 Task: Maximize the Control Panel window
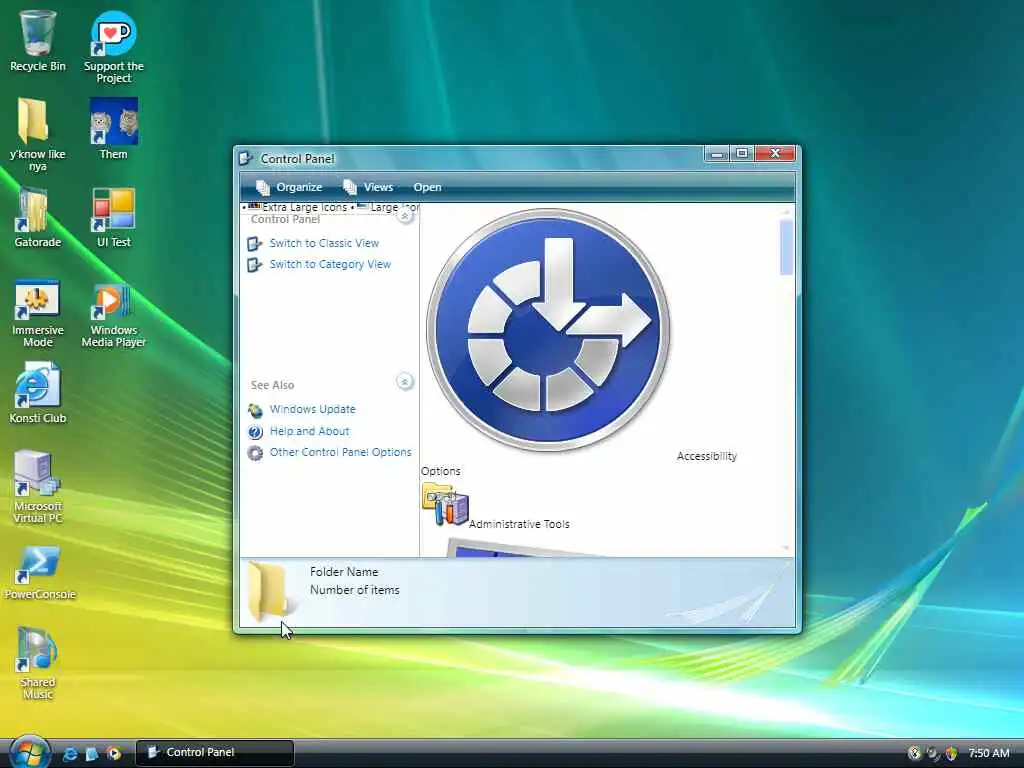coord(742,153)
